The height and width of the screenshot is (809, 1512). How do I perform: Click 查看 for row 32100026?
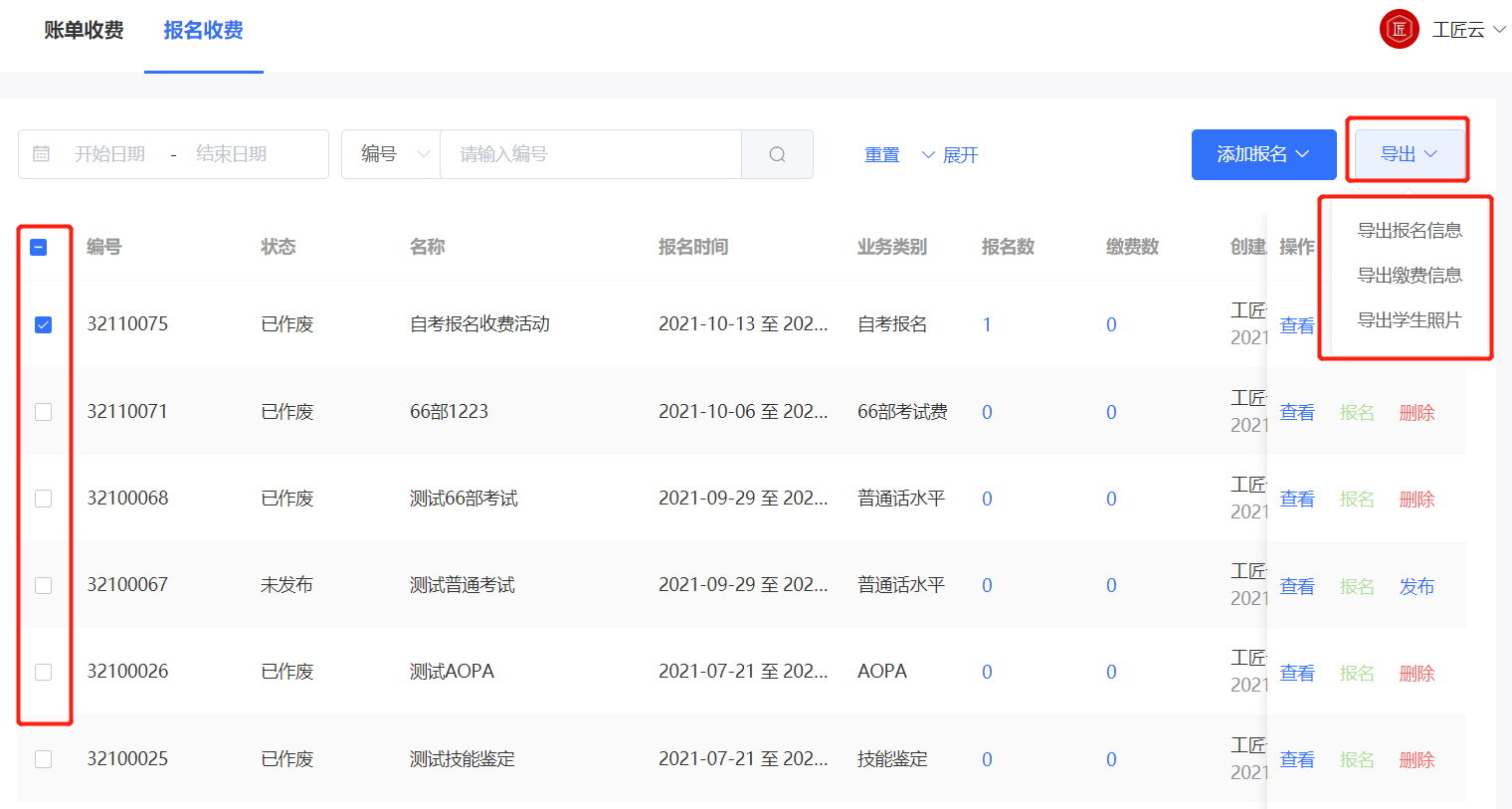(1297, 673)
